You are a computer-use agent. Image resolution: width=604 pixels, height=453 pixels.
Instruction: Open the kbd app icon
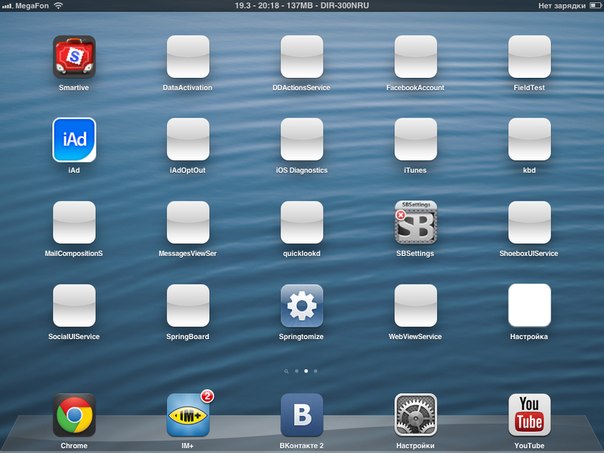(x=529, y=139)
